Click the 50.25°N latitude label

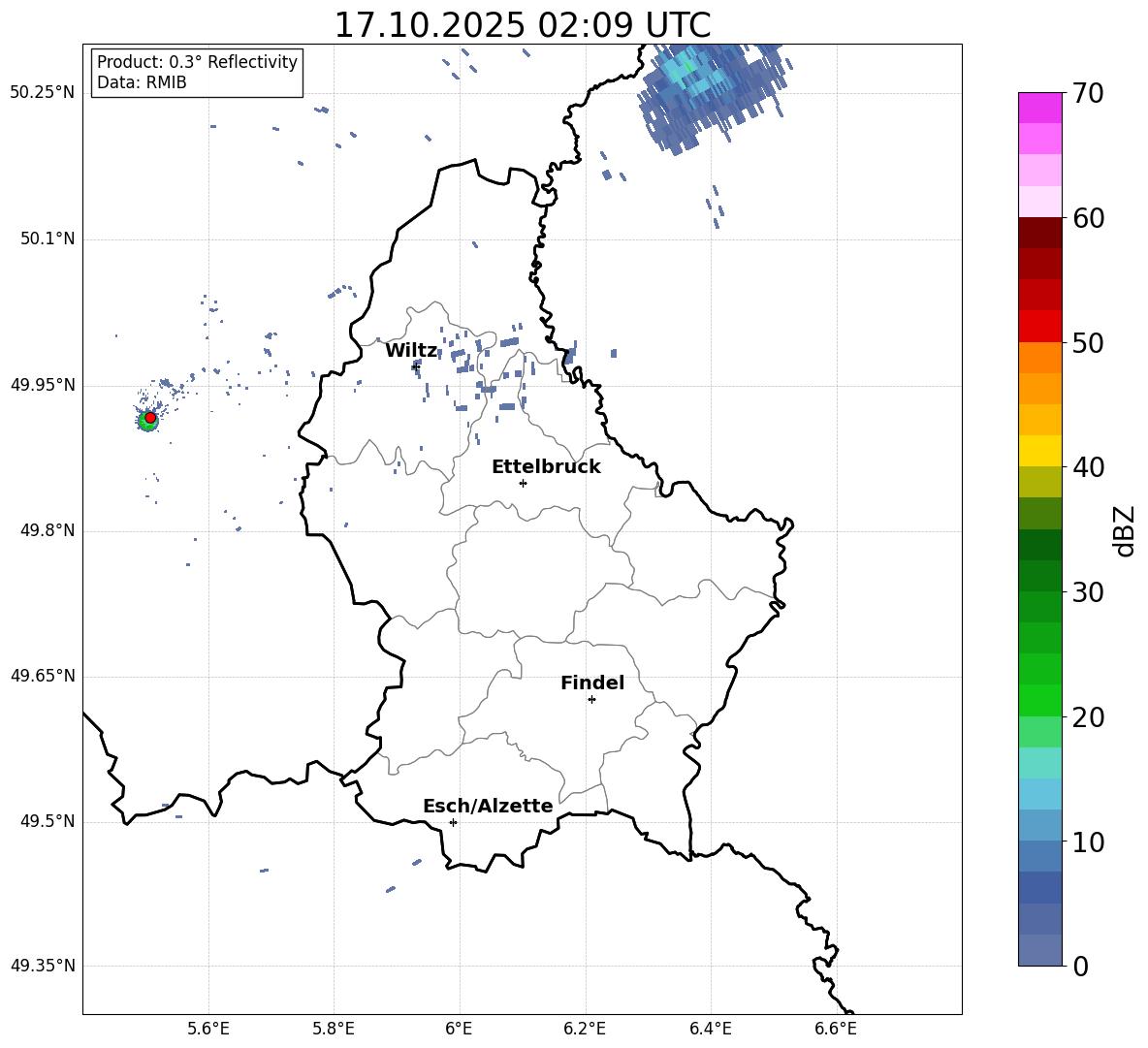tap(43, 93)
